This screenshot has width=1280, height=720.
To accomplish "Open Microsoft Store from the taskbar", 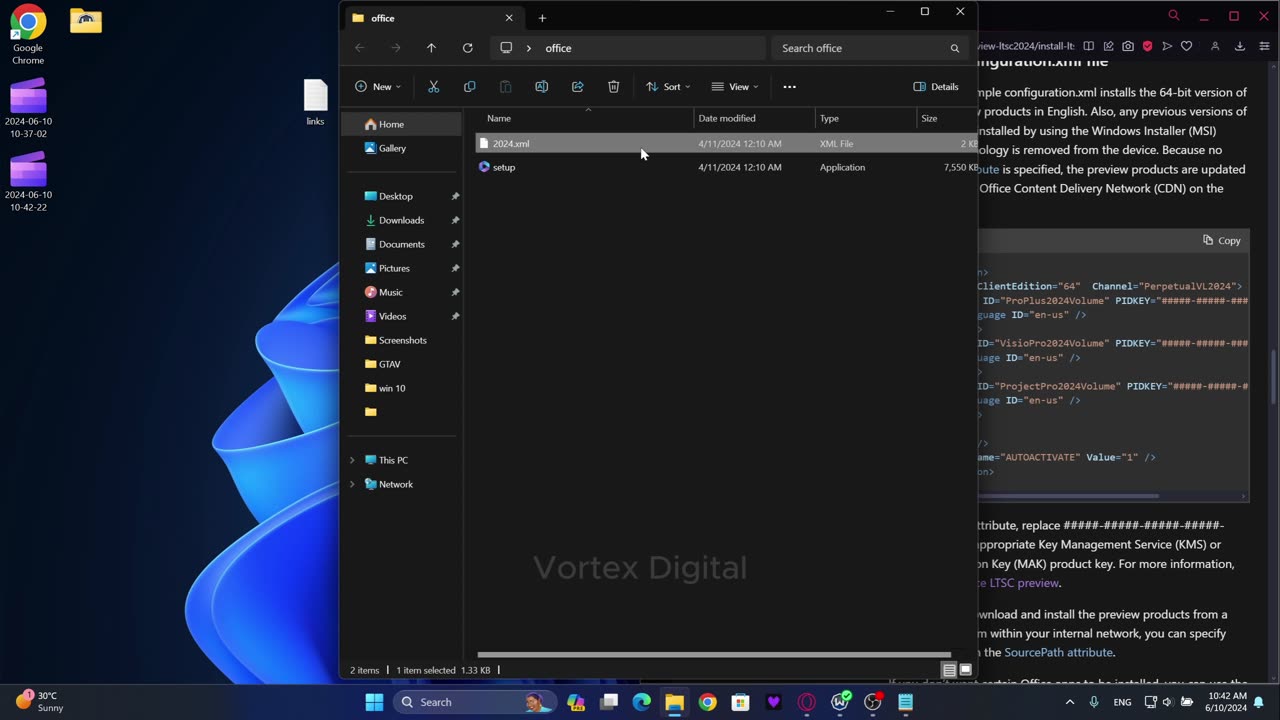I will click(740, 702).
